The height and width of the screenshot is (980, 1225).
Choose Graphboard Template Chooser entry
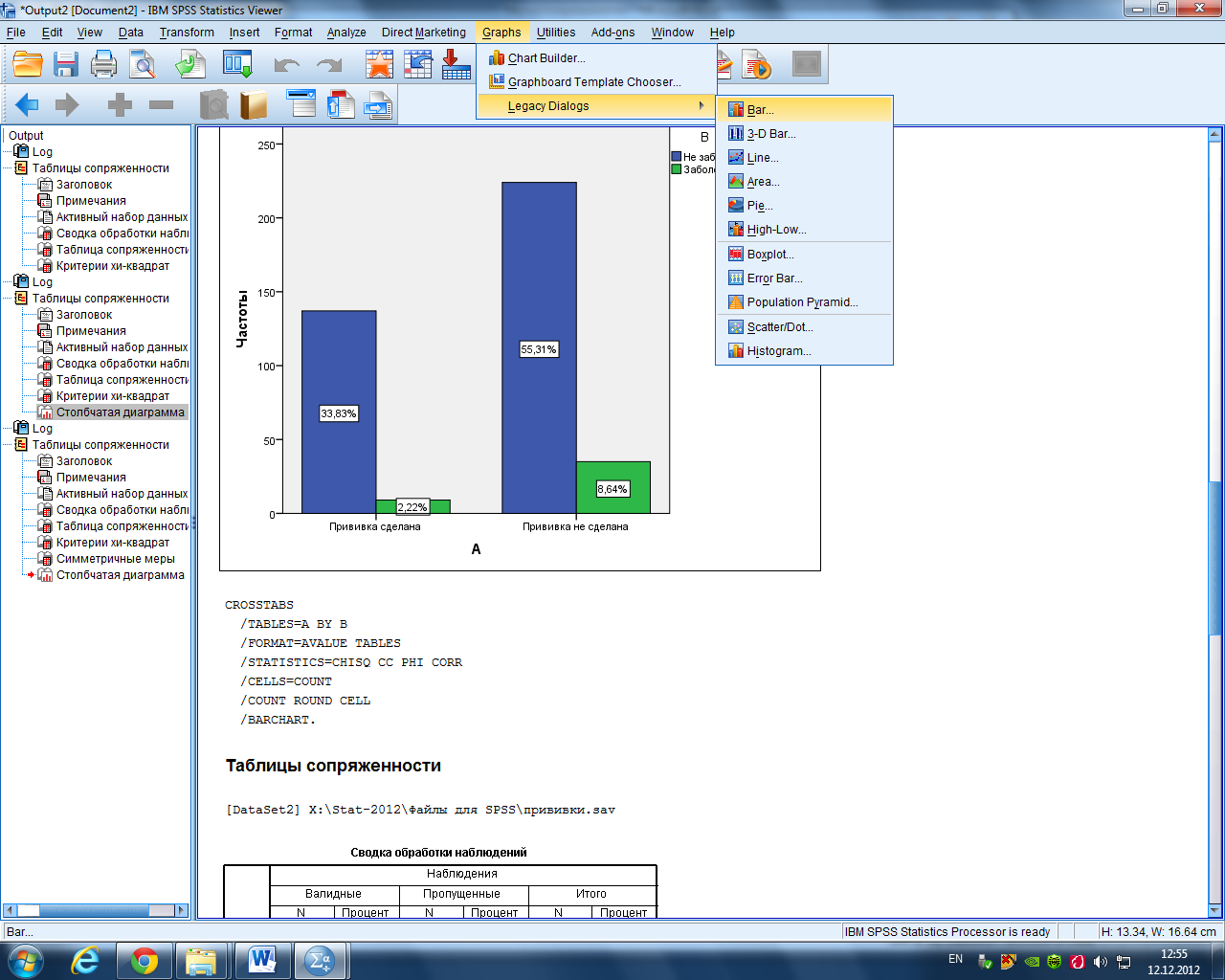point(596,82)
